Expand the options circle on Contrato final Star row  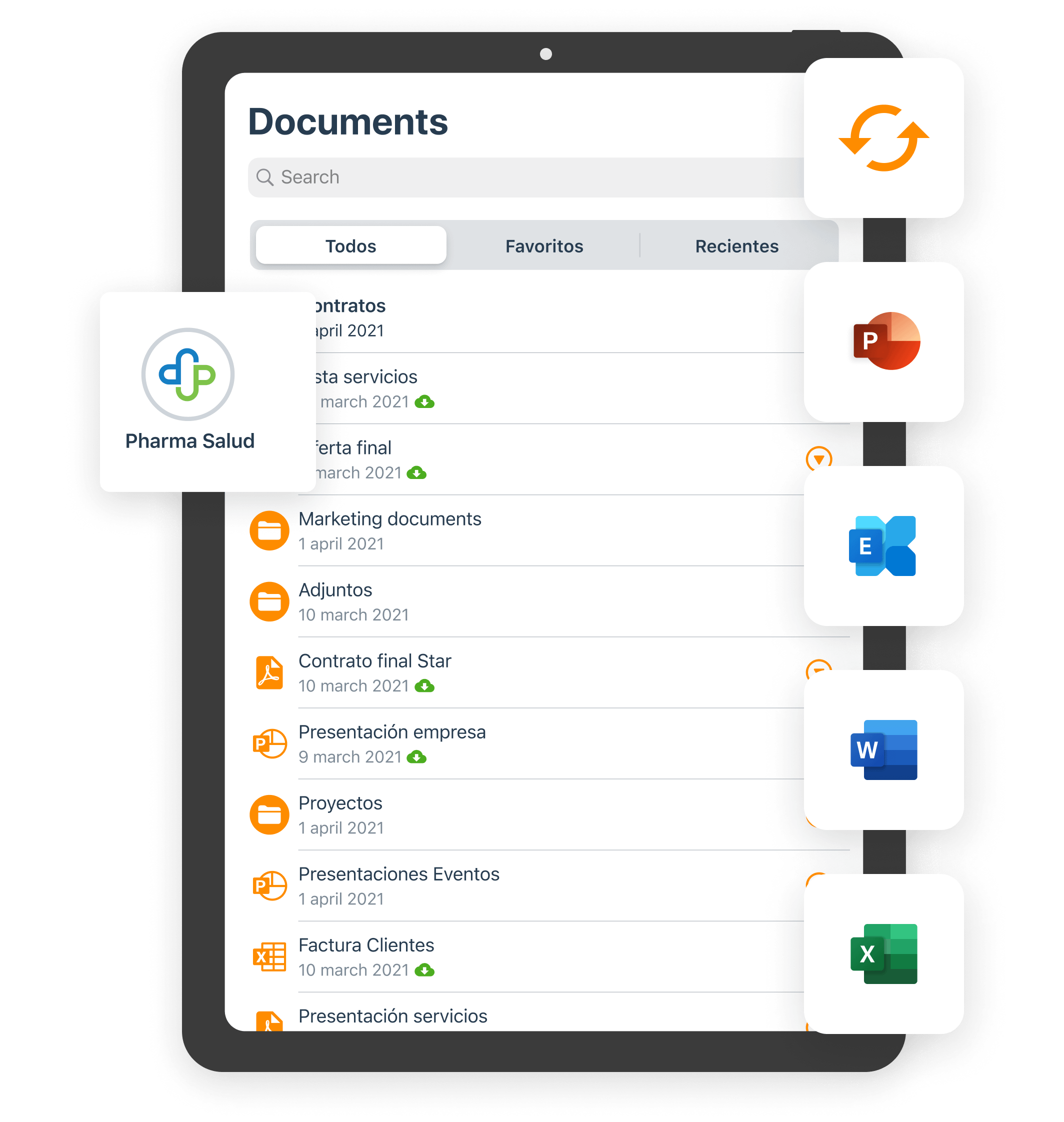coord(818,666)
